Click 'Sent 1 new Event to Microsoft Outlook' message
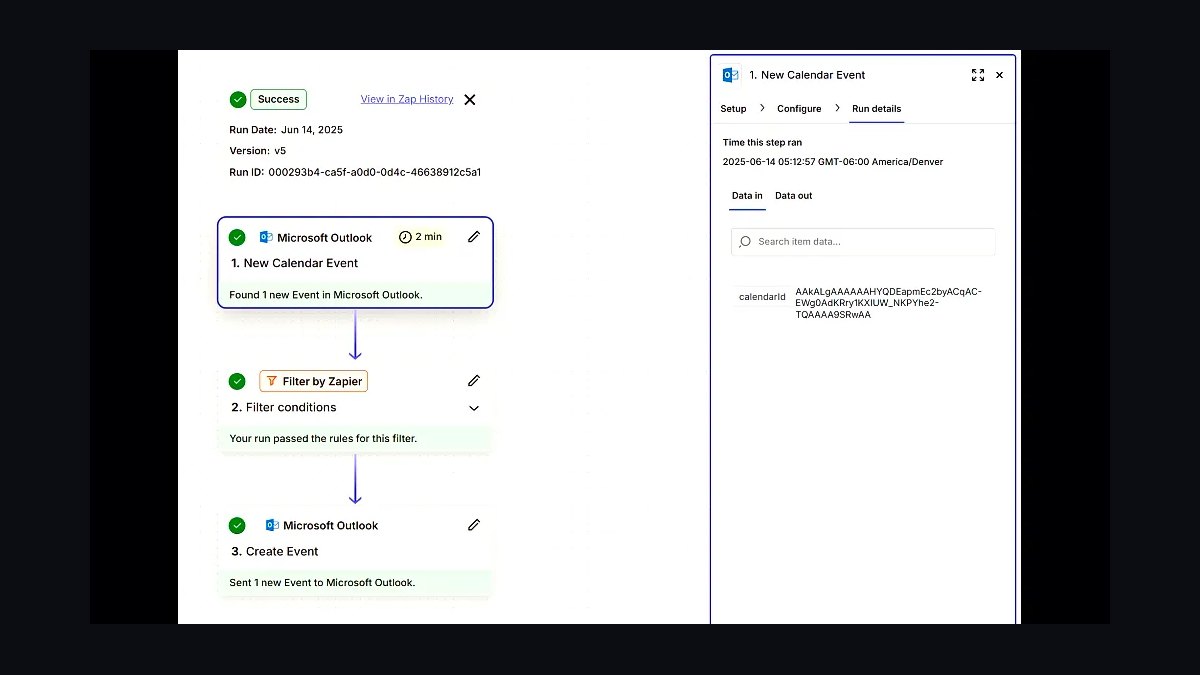The width and height of the screenshot is (1200, 675). coord(322,582)
